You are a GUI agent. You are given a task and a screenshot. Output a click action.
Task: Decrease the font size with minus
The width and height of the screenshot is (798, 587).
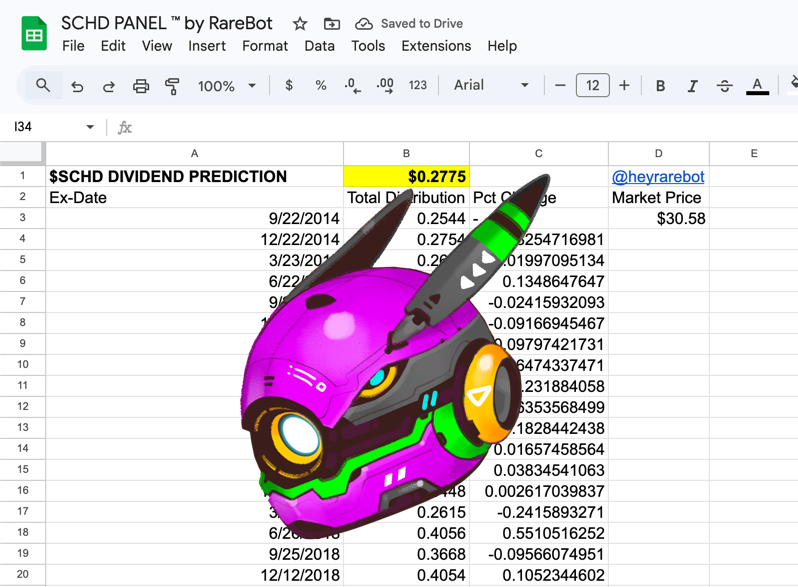click(x=560, y=85)
